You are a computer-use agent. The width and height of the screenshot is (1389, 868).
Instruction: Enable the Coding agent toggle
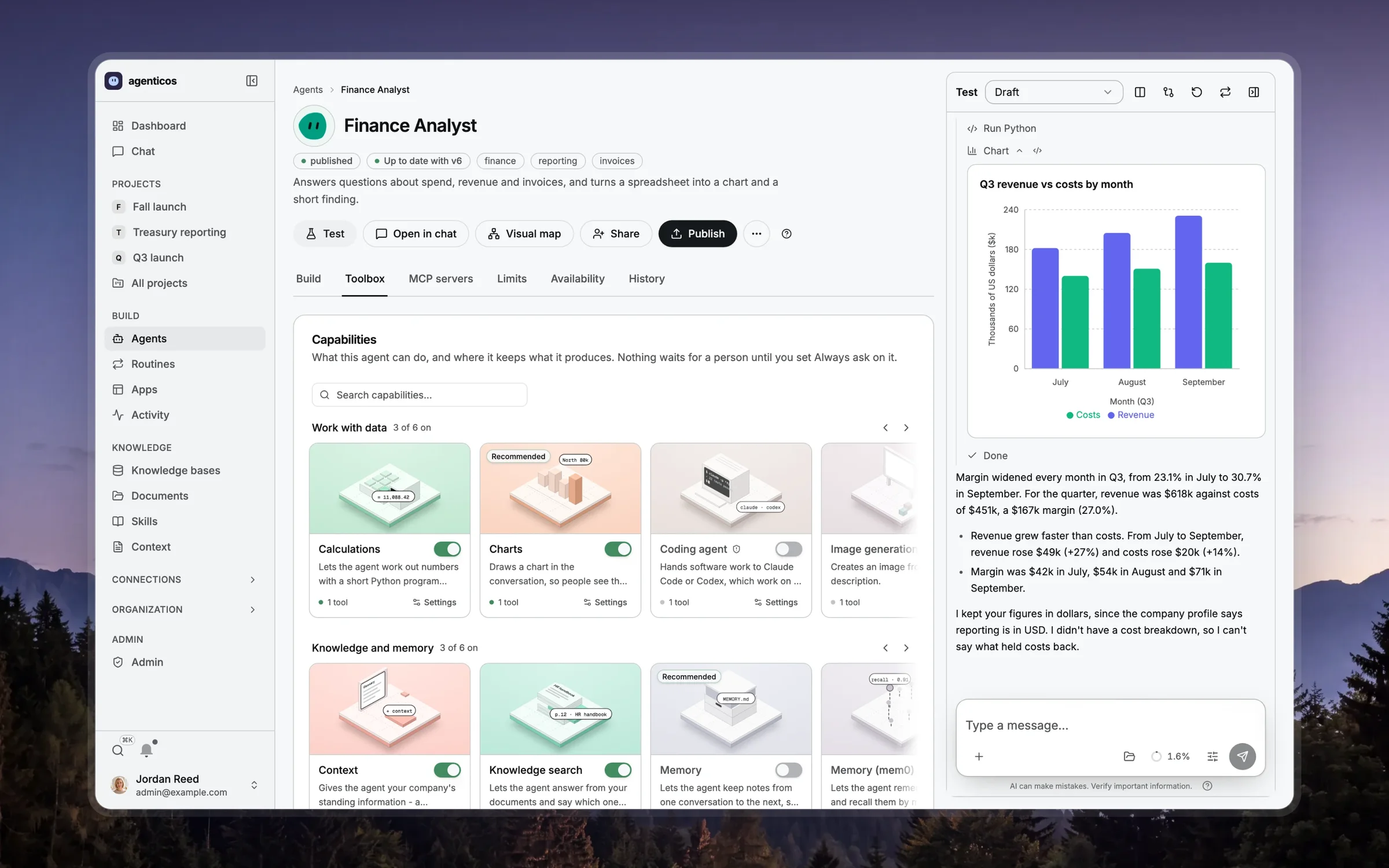click(788, 549)
